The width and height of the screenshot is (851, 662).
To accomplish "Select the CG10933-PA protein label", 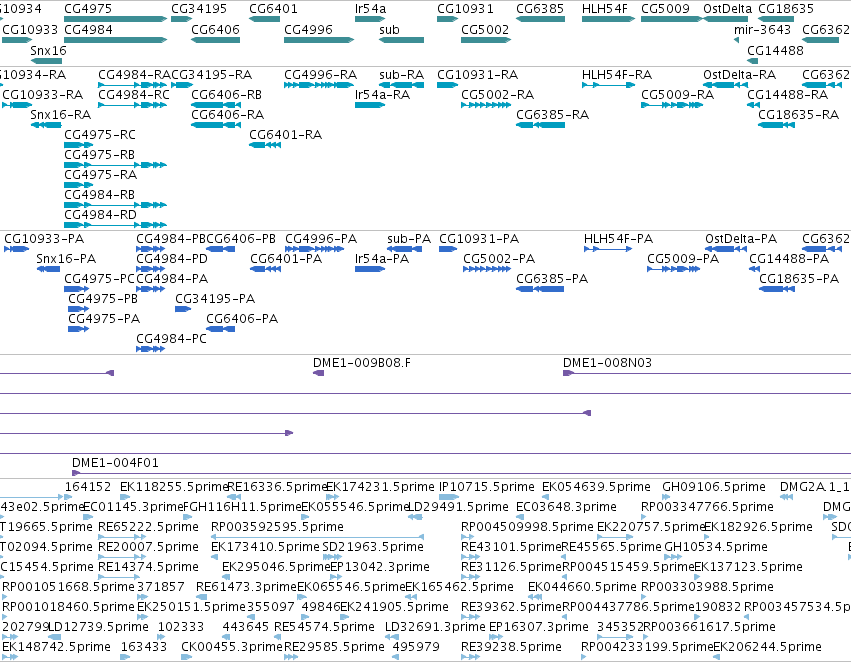I will coord(44,239).
